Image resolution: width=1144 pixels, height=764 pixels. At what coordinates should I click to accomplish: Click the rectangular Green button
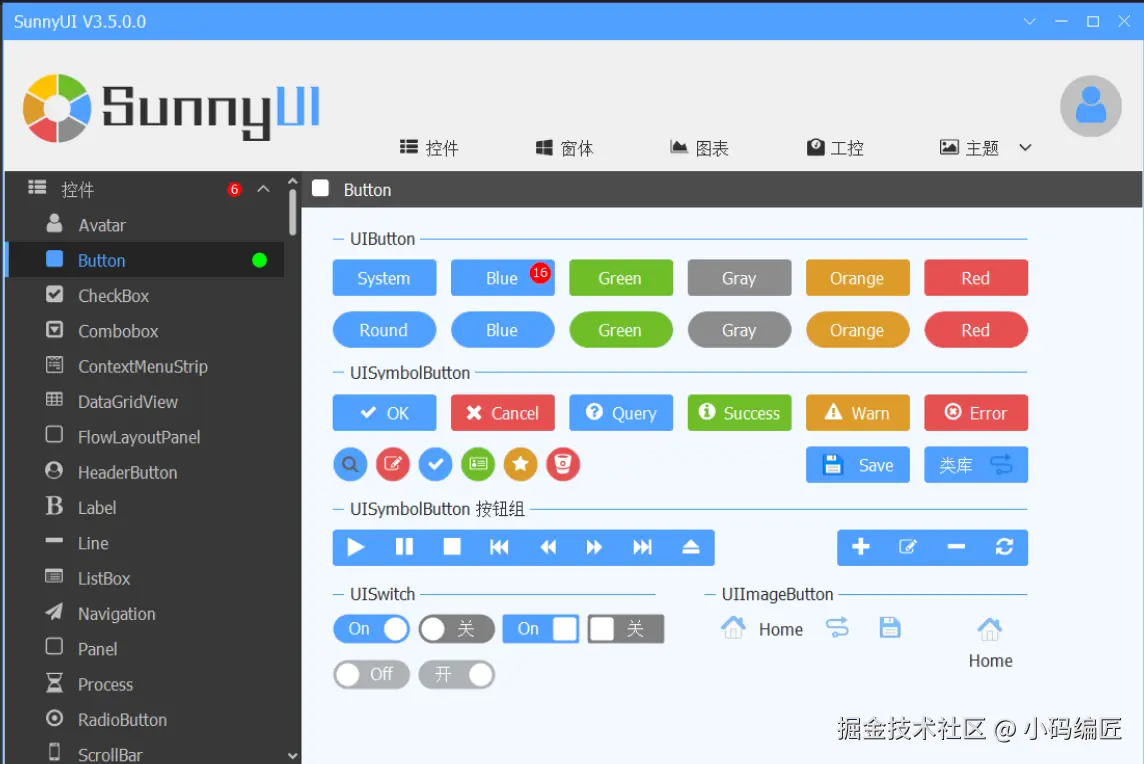[x=621, y=278]
